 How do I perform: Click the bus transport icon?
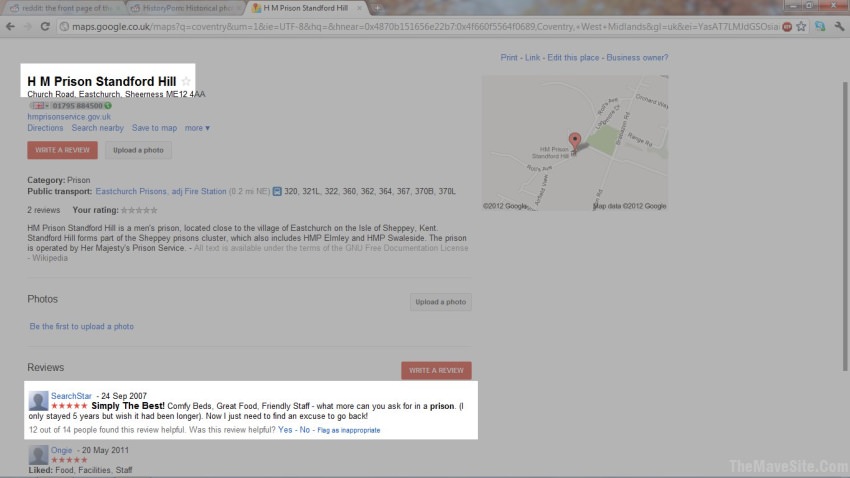[x=277, y=191]
